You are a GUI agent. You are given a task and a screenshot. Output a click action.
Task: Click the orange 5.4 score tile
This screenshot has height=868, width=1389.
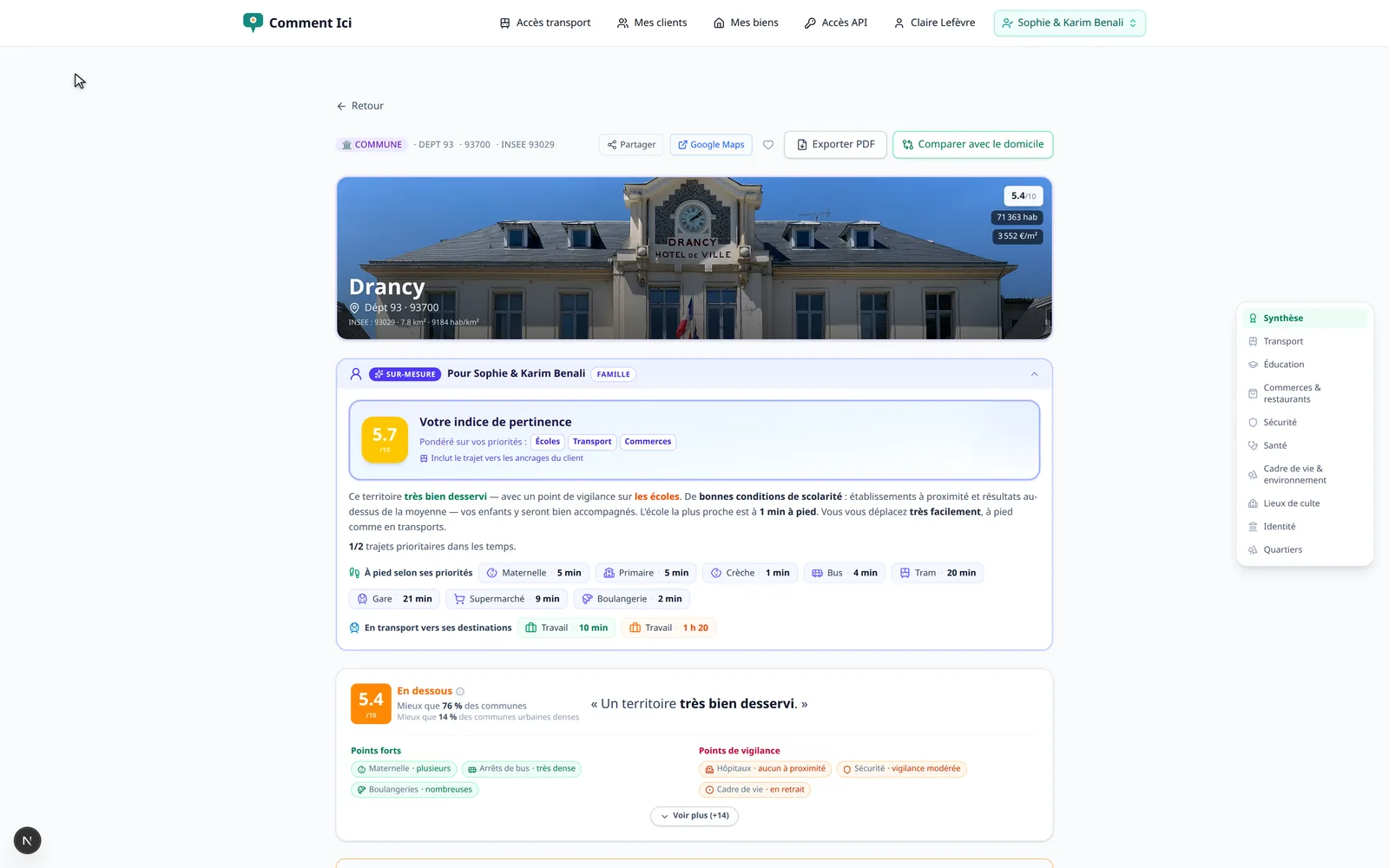pyautogui.click(x=371, y=703)
